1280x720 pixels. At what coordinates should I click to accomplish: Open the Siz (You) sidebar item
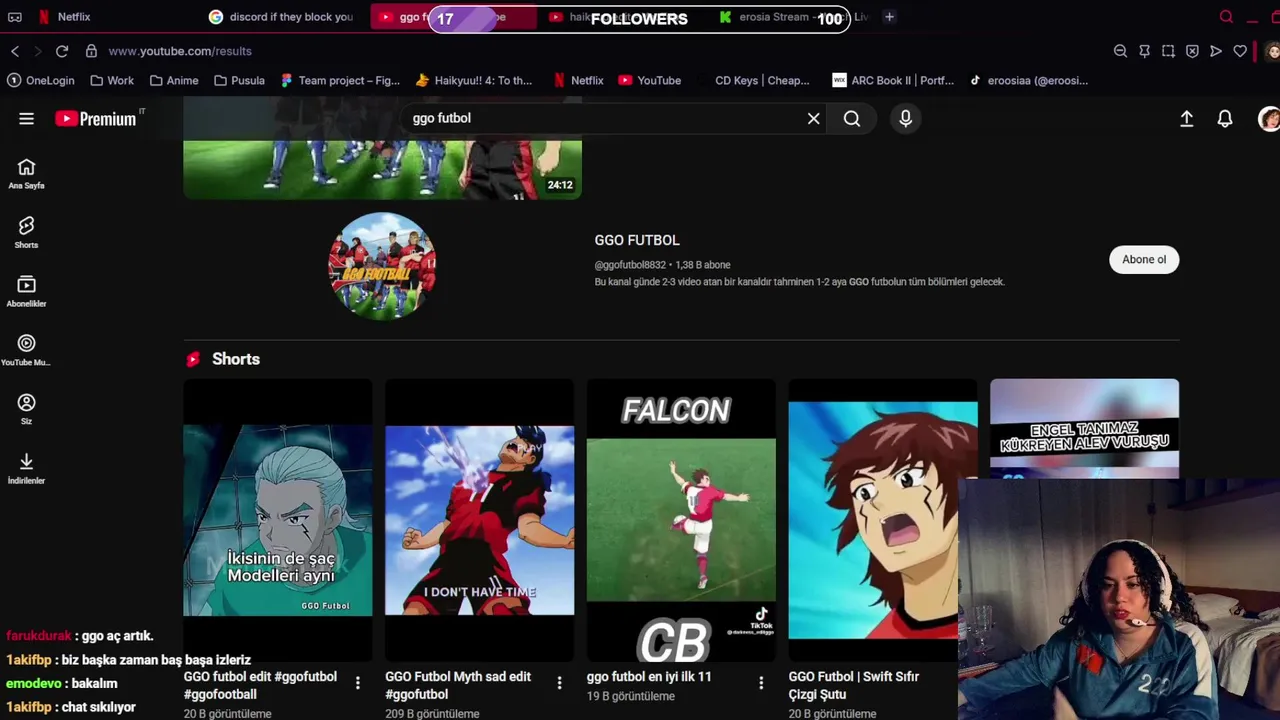click(x=26, y=409)
